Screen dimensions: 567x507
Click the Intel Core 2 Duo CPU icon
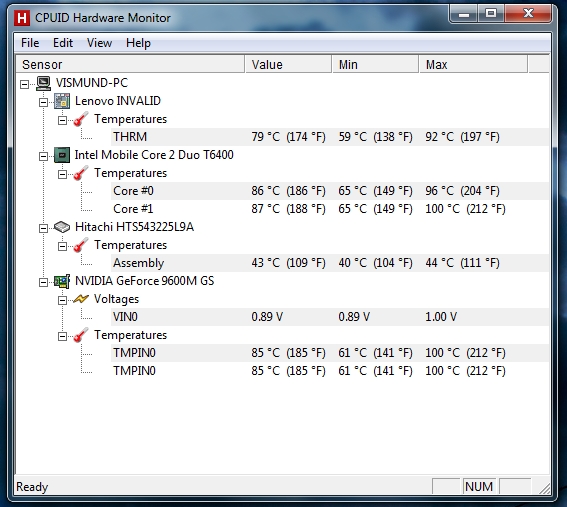[62, 155]
